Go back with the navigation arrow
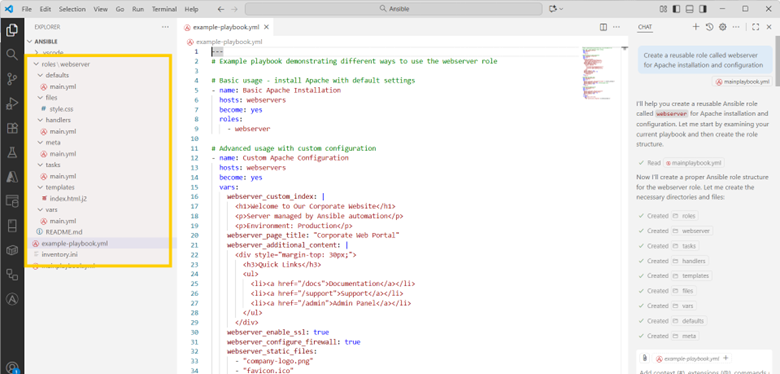The image size is (780, 374). pos(221,9)
